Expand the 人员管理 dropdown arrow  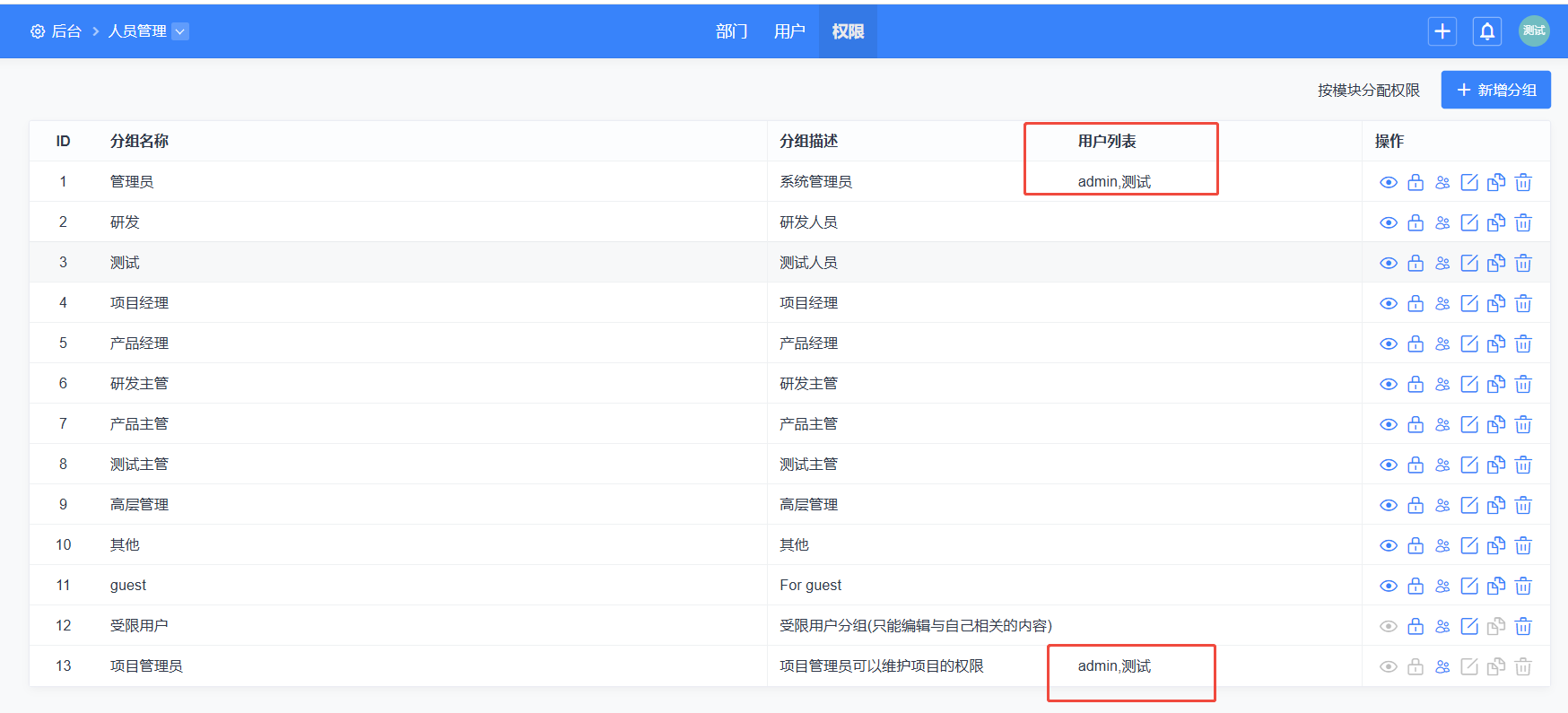click(x=180, y=31)
